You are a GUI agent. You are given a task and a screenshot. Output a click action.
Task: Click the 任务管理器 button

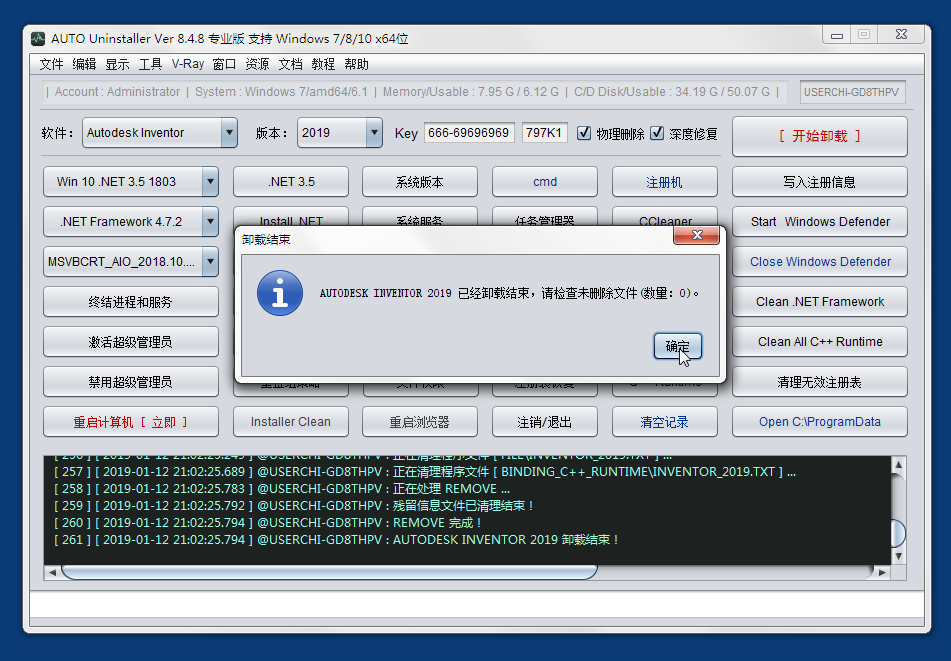click(x=545, y=218)
